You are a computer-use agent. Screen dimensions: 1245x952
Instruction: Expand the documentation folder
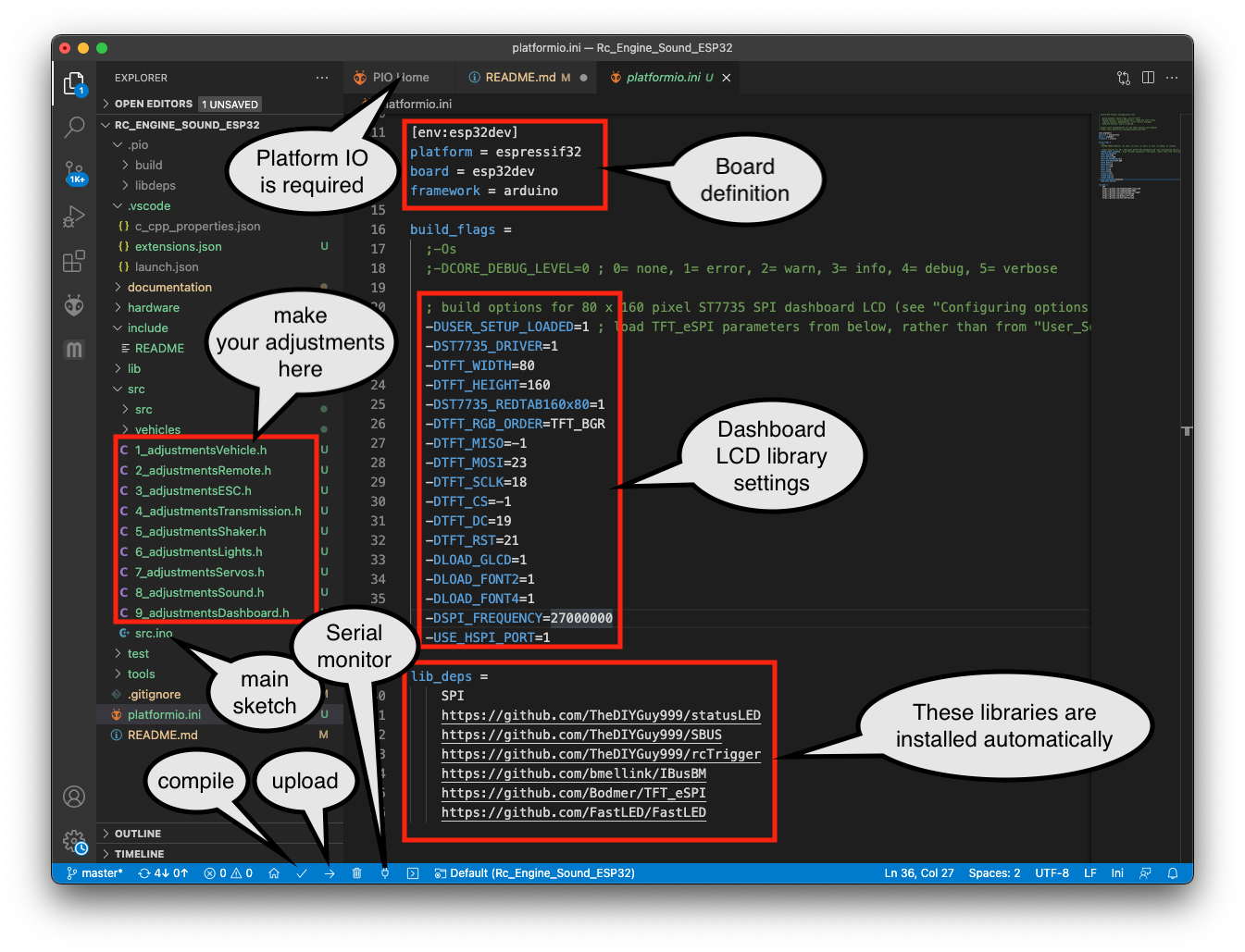[220, 288]
